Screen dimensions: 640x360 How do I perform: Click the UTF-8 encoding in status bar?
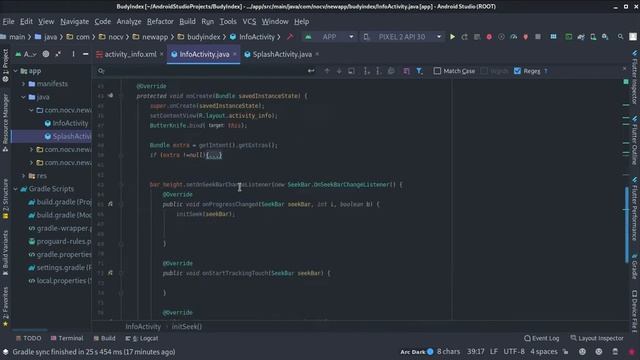point(514,352)
